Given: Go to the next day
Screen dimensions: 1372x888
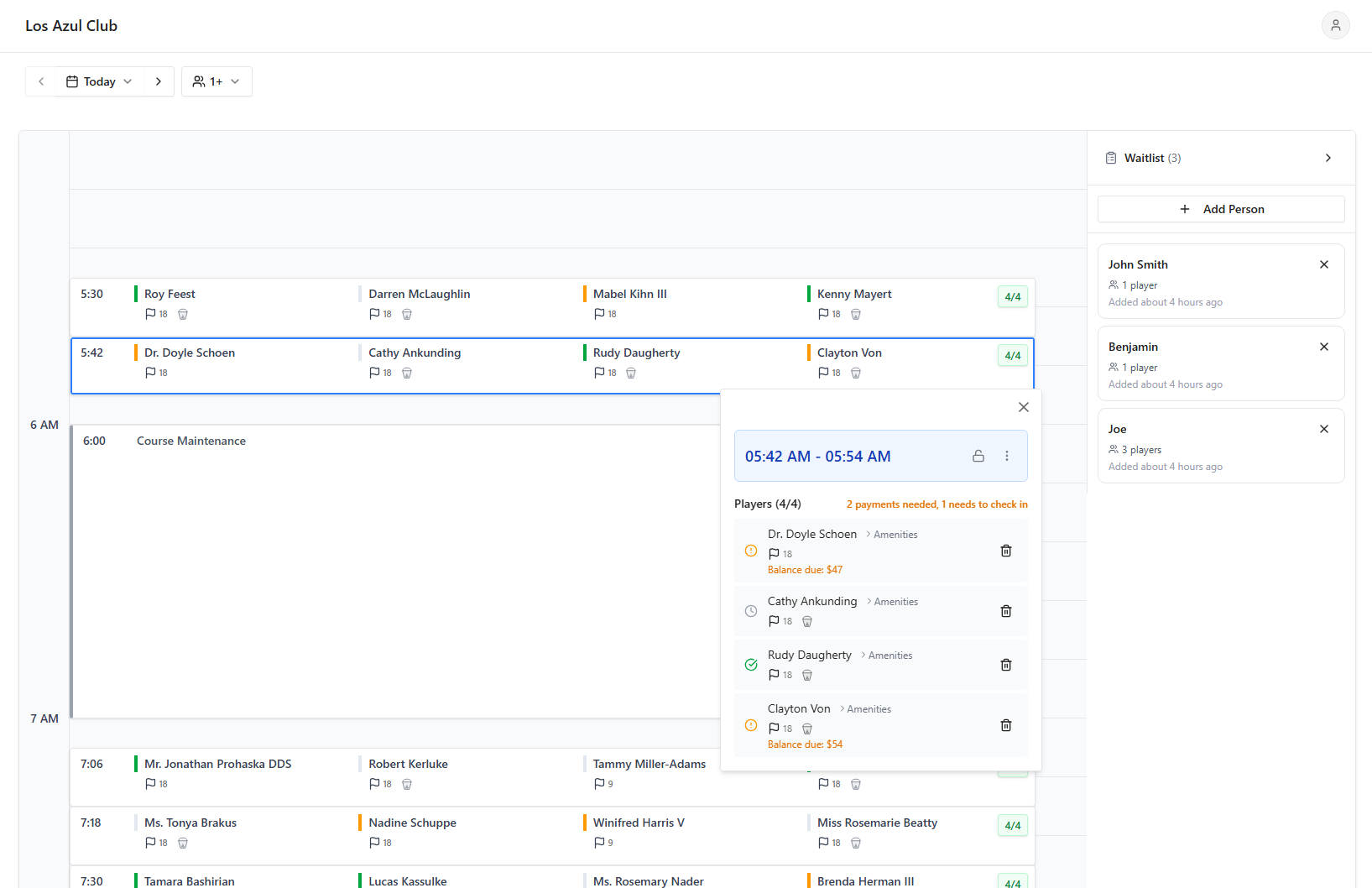Looking at the screenshot, I should 158,81.
